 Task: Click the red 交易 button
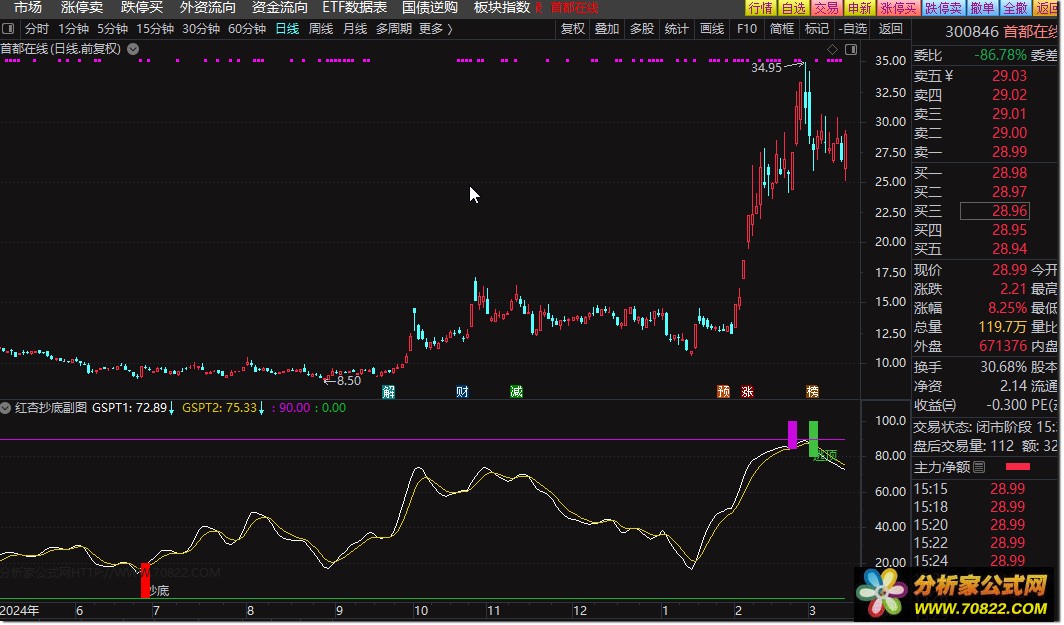826,8
